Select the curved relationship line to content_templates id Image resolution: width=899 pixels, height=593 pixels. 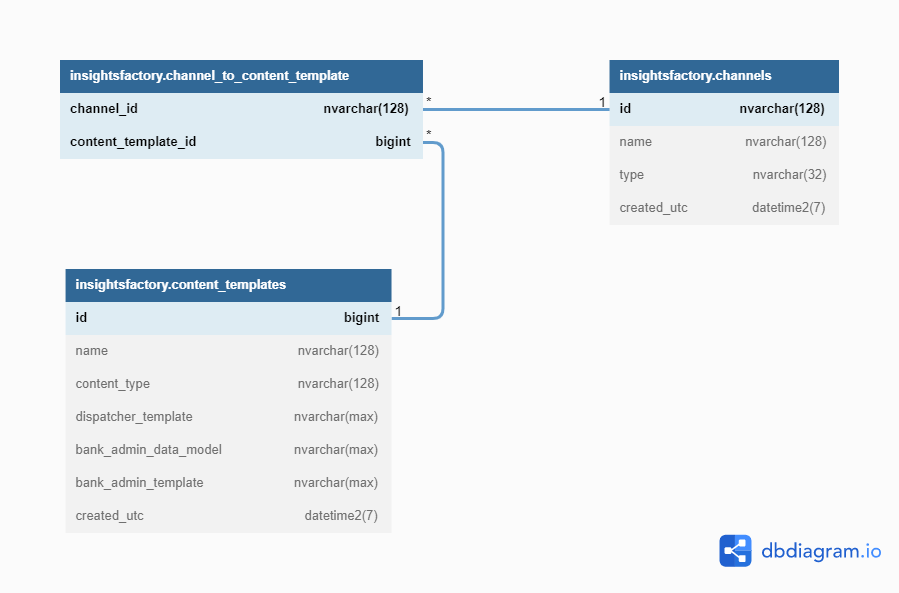442,230
